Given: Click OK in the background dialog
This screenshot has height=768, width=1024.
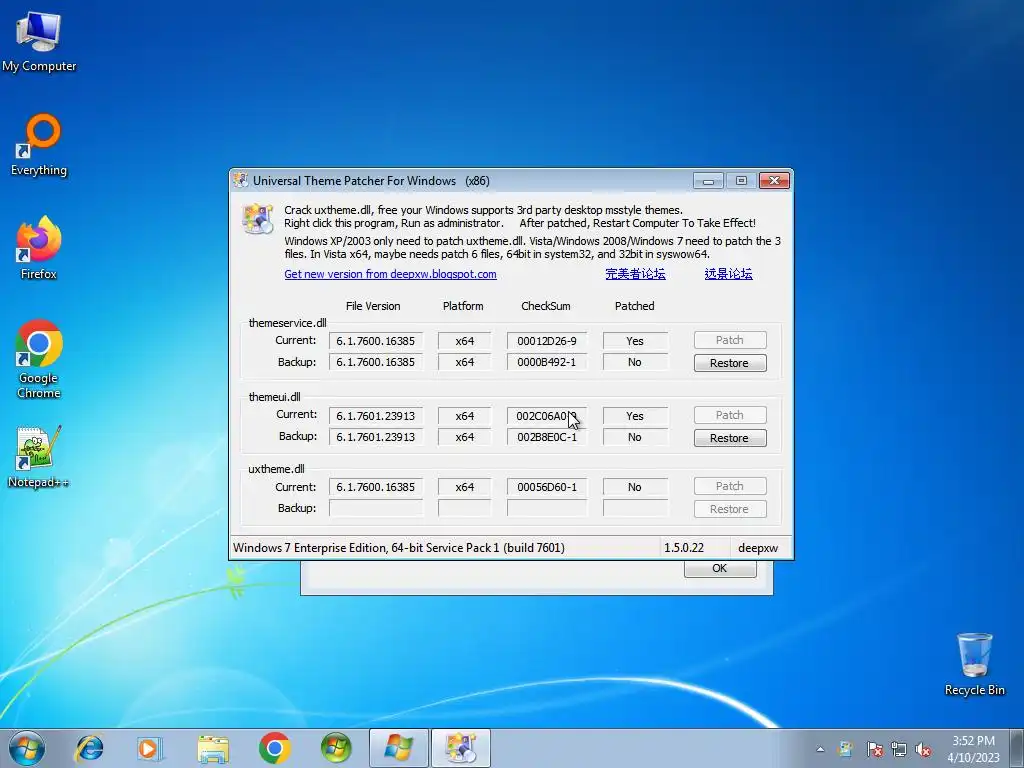Looking at the screenshot, I should click(720, 568).
